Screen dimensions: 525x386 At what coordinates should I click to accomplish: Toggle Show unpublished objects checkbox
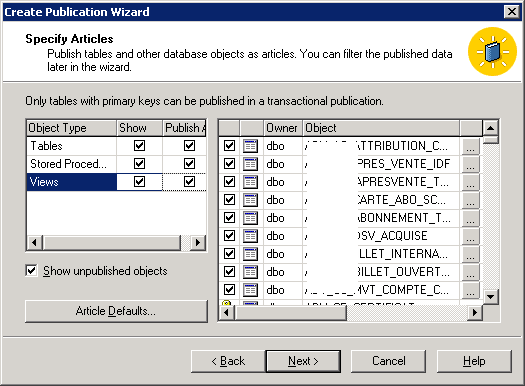coord(31,271)
